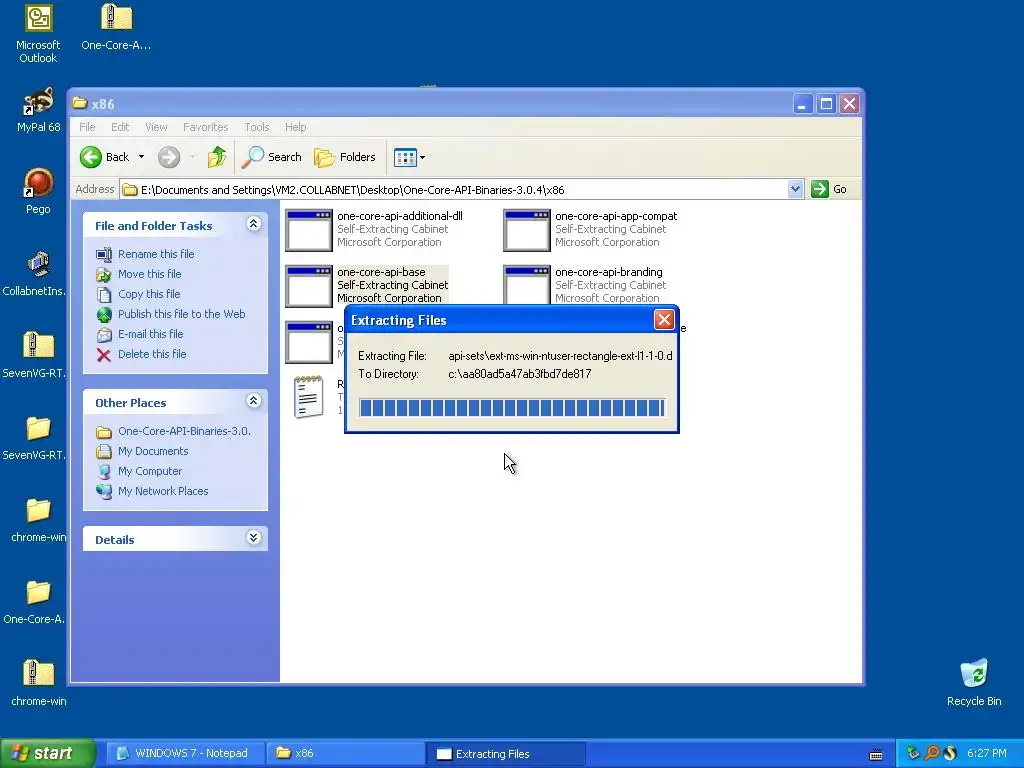Image resolution: width=1024 pixels, height=768 pixels.
Task: Open the One-Core-A folder at desktop bottom left
Action: [34, 603]
